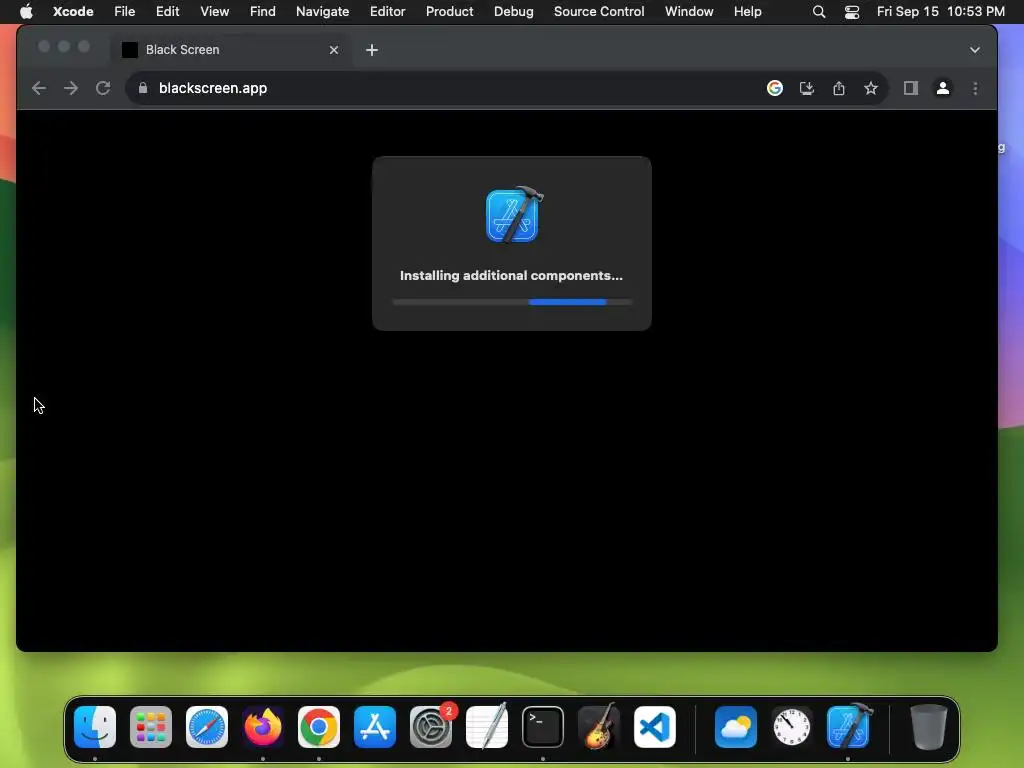Image resolution: width=1024 pixels, height=768 pixels.
Task: Open the Edit menu
Action: point(167,11)
